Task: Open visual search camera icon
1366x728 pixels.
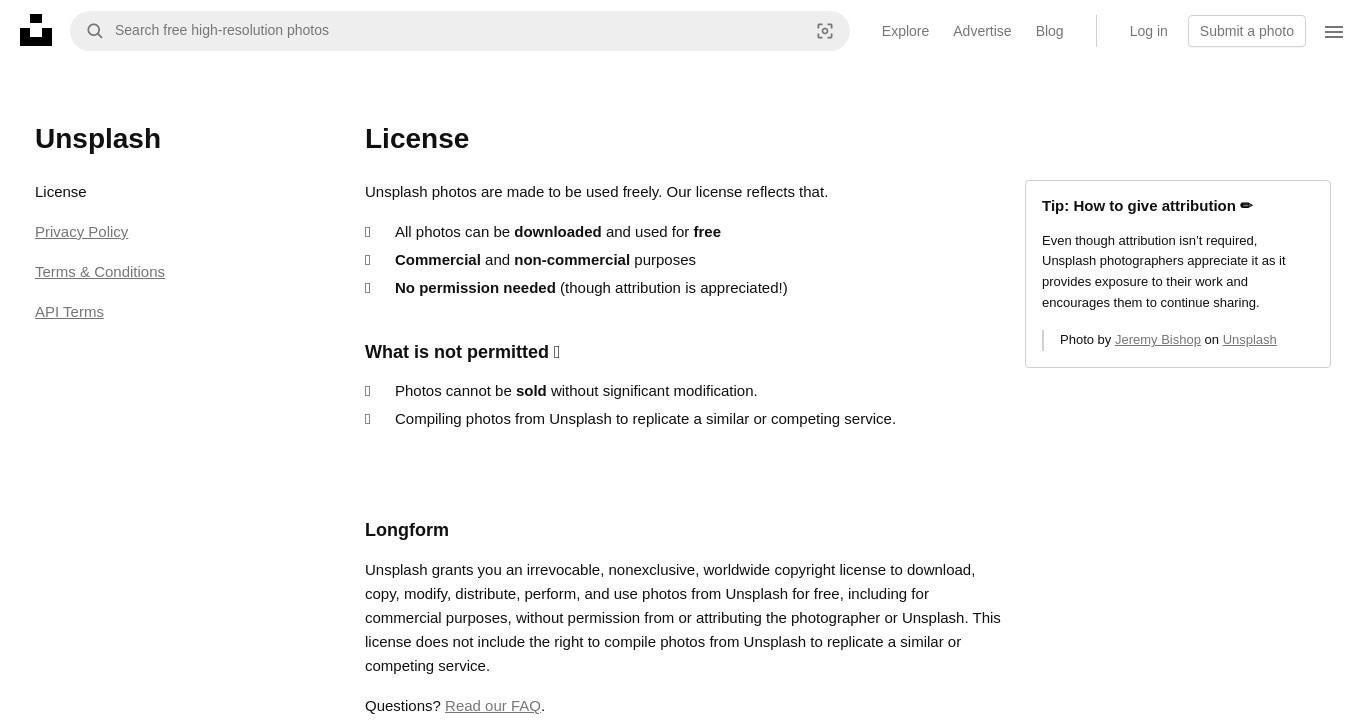Action: (x=825, y=31)
